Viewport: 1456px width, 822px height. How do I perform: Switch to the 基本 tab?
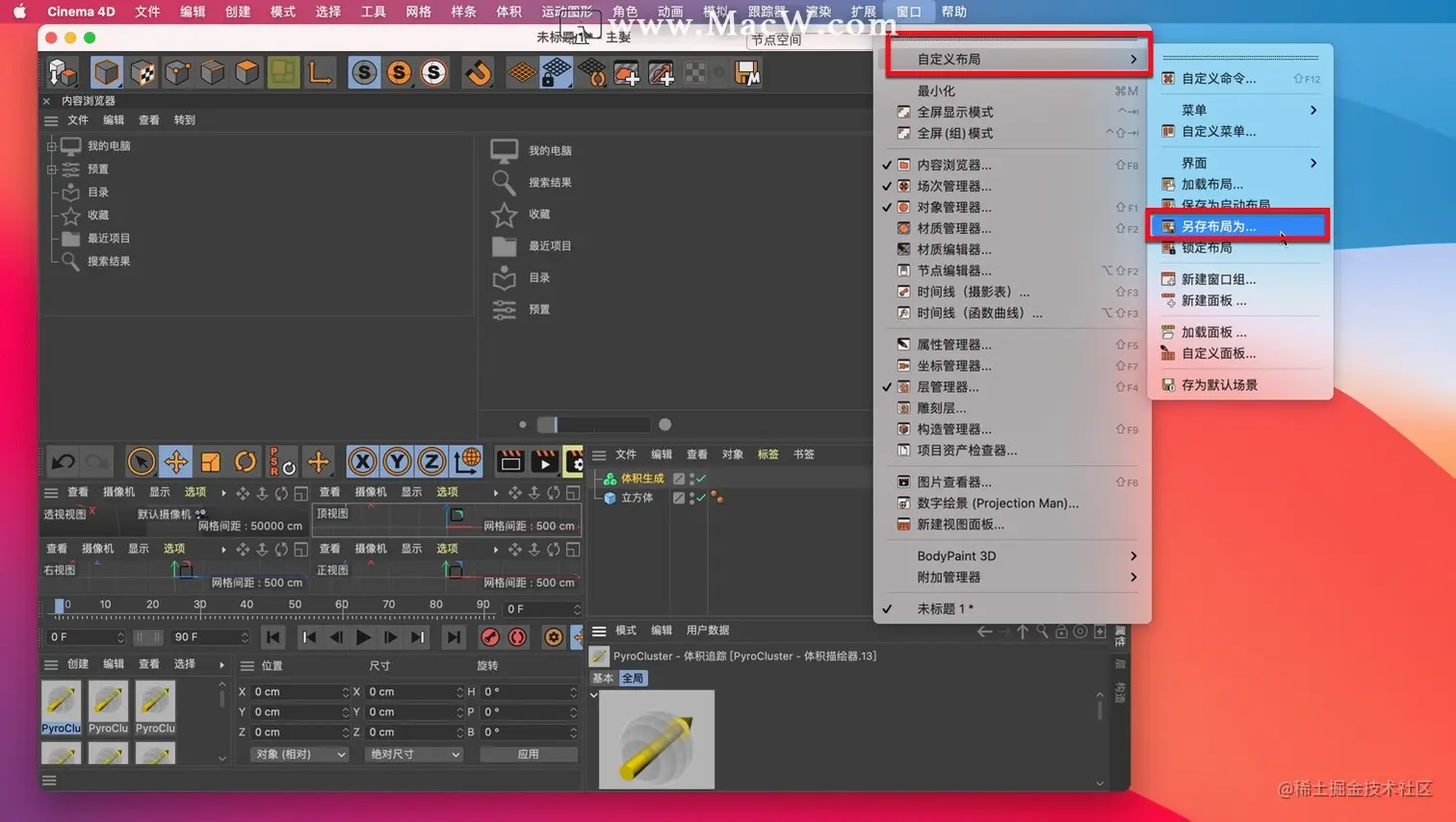[x=603, y=679]
